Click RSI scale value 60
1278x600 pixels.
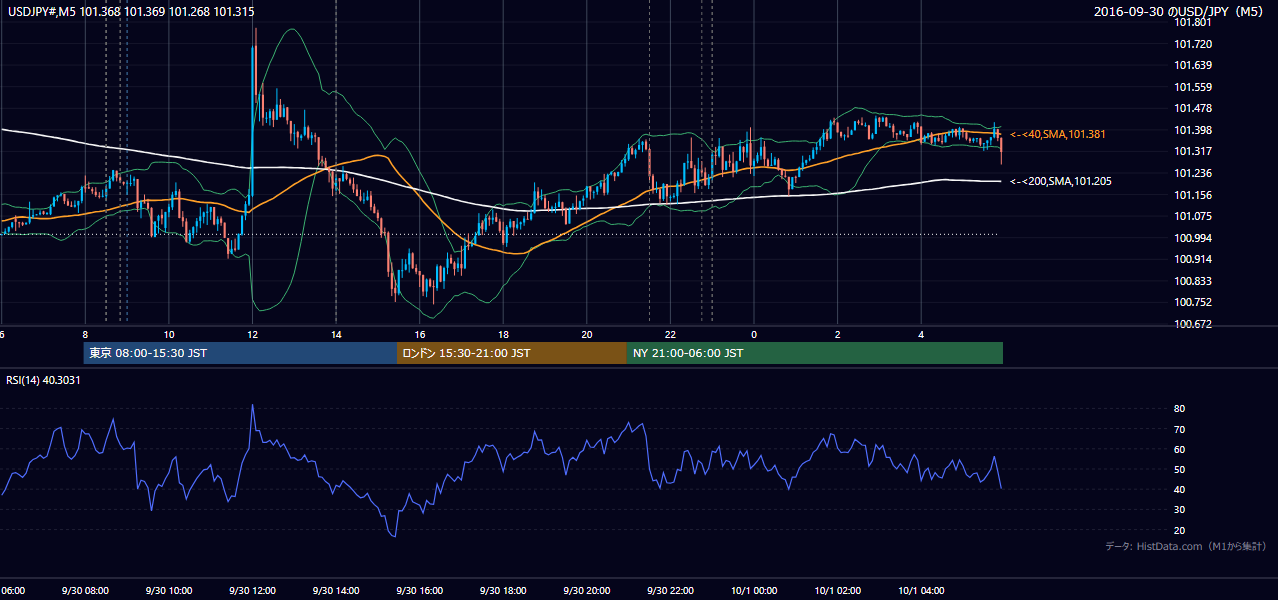pyautogui.click(x=1180, y=449)
